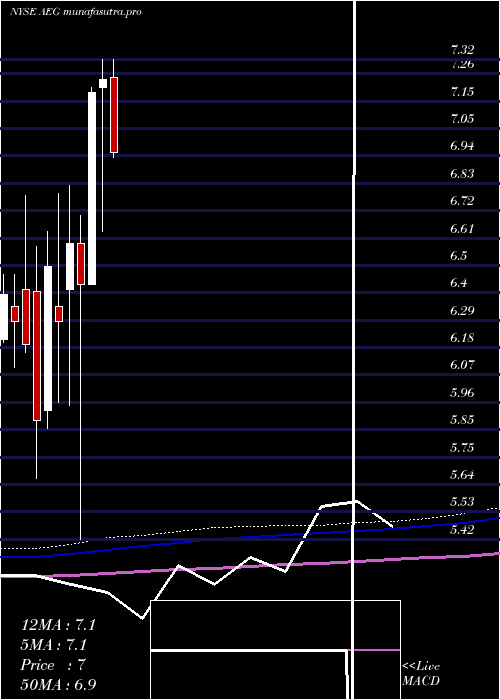The width and height of the screenshot is (500, 700).
Task: Click the 6.61 price axis label
Action: (x=462, y=229)
